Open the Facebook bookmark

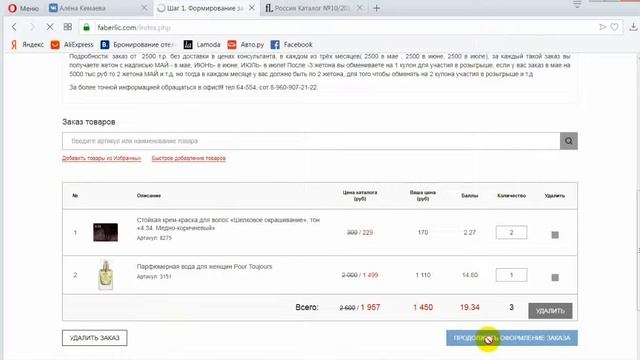tap(291, 44)
